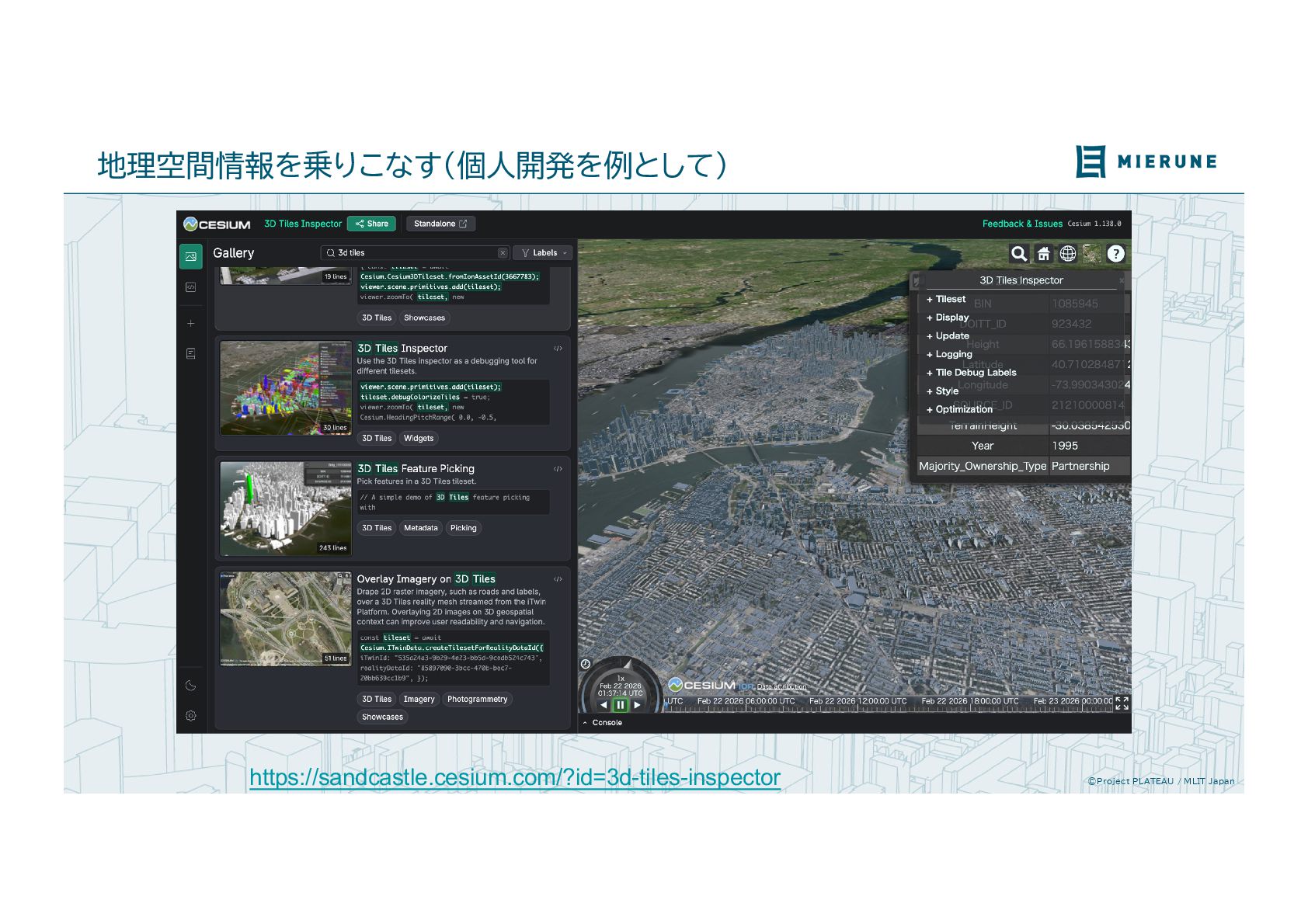1308x924 pixels.
Task: Filter by the Metadata label tag
Action: pos(421,528)
